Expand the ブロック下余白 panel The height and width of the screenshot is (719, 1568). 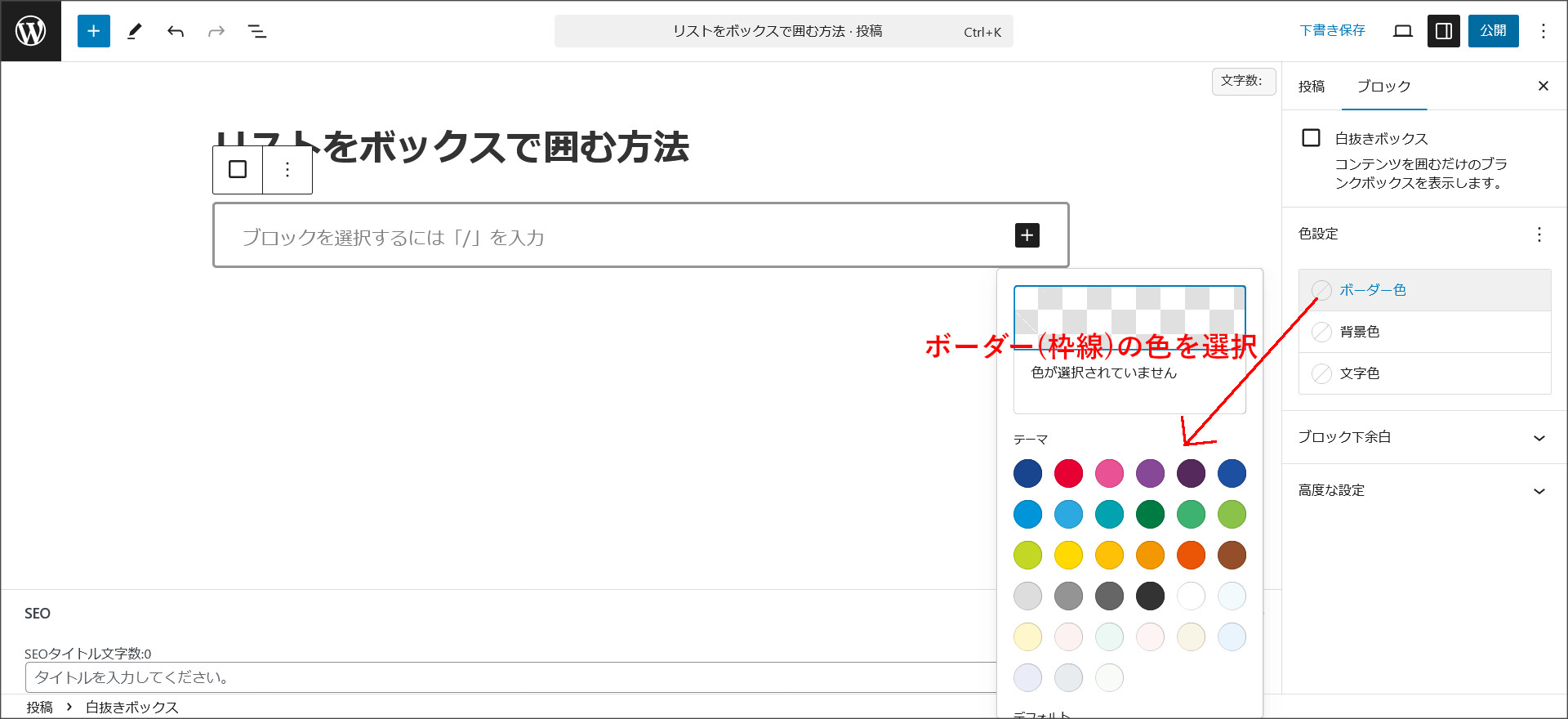[x=1425, y=437]
